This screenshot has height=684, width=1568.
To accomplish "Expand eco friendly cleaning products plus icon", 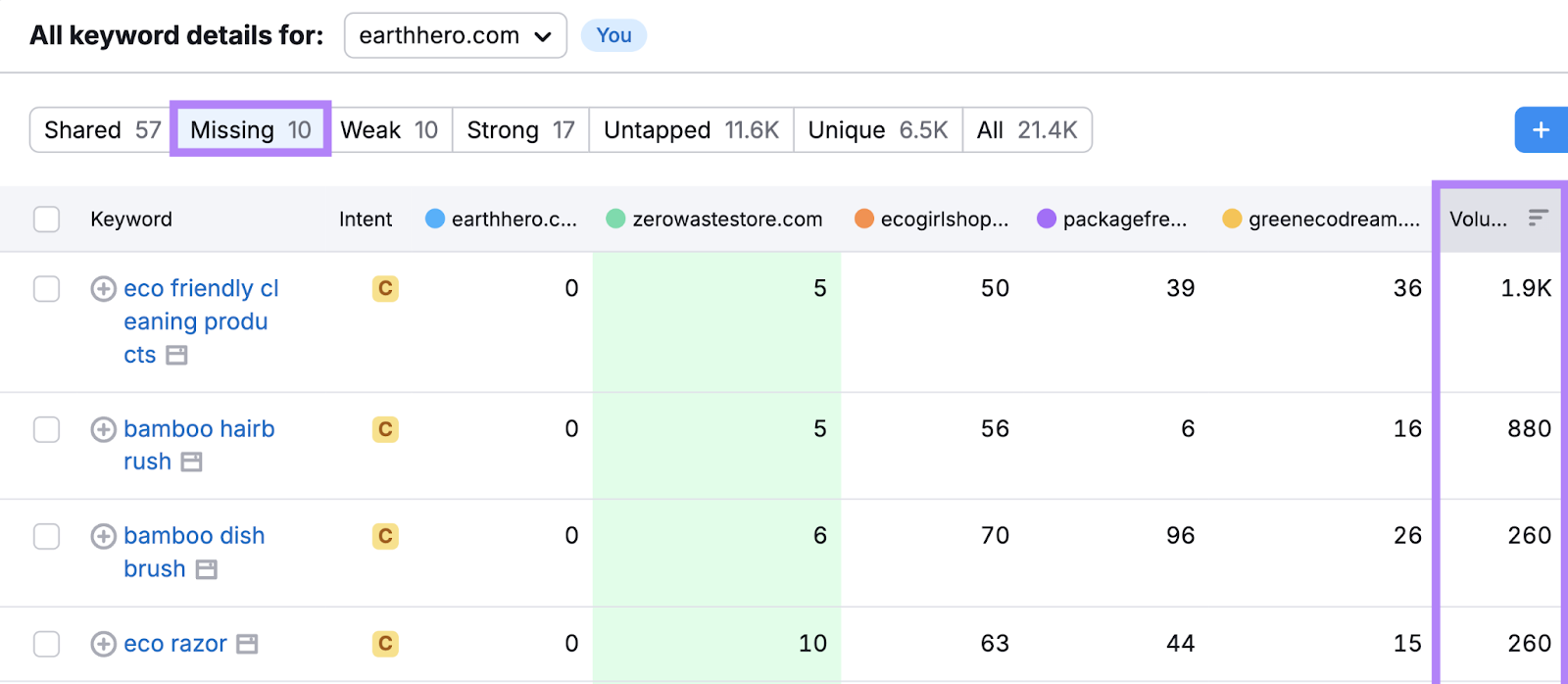I will pos(103,289).
